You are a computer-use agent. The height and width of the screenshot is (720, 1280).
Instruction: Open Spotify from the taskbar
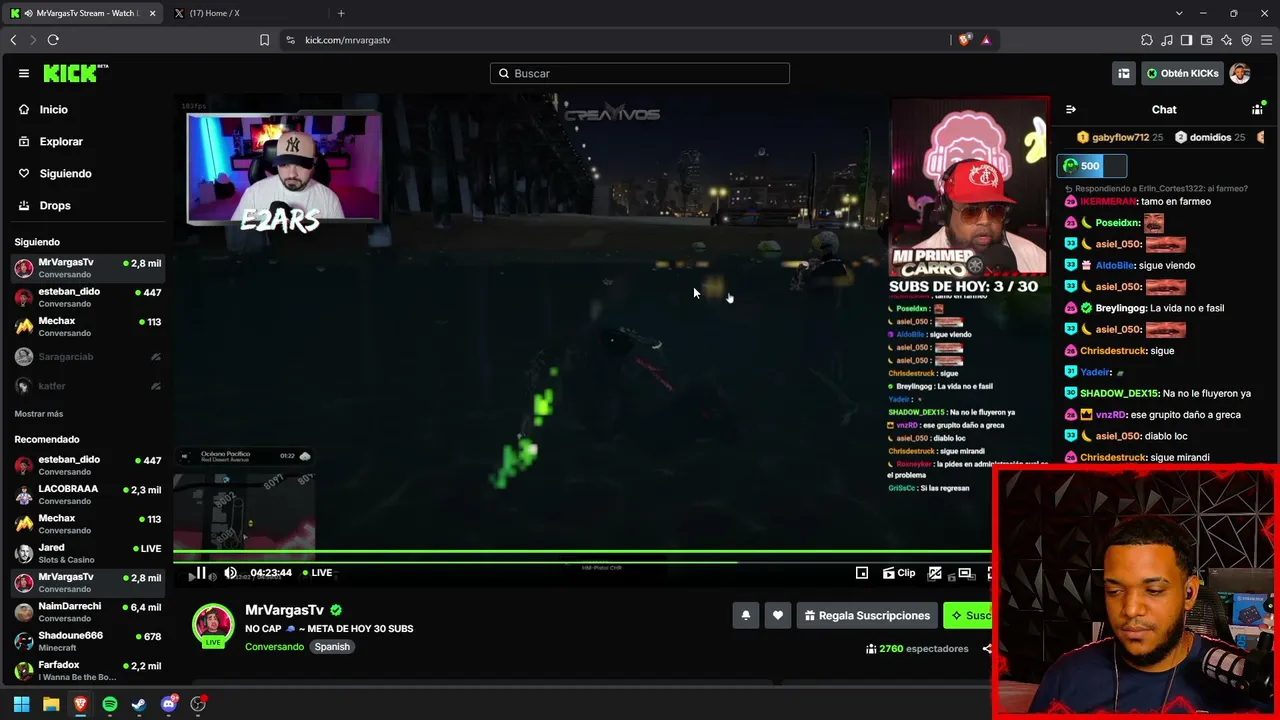click(110, 704)
